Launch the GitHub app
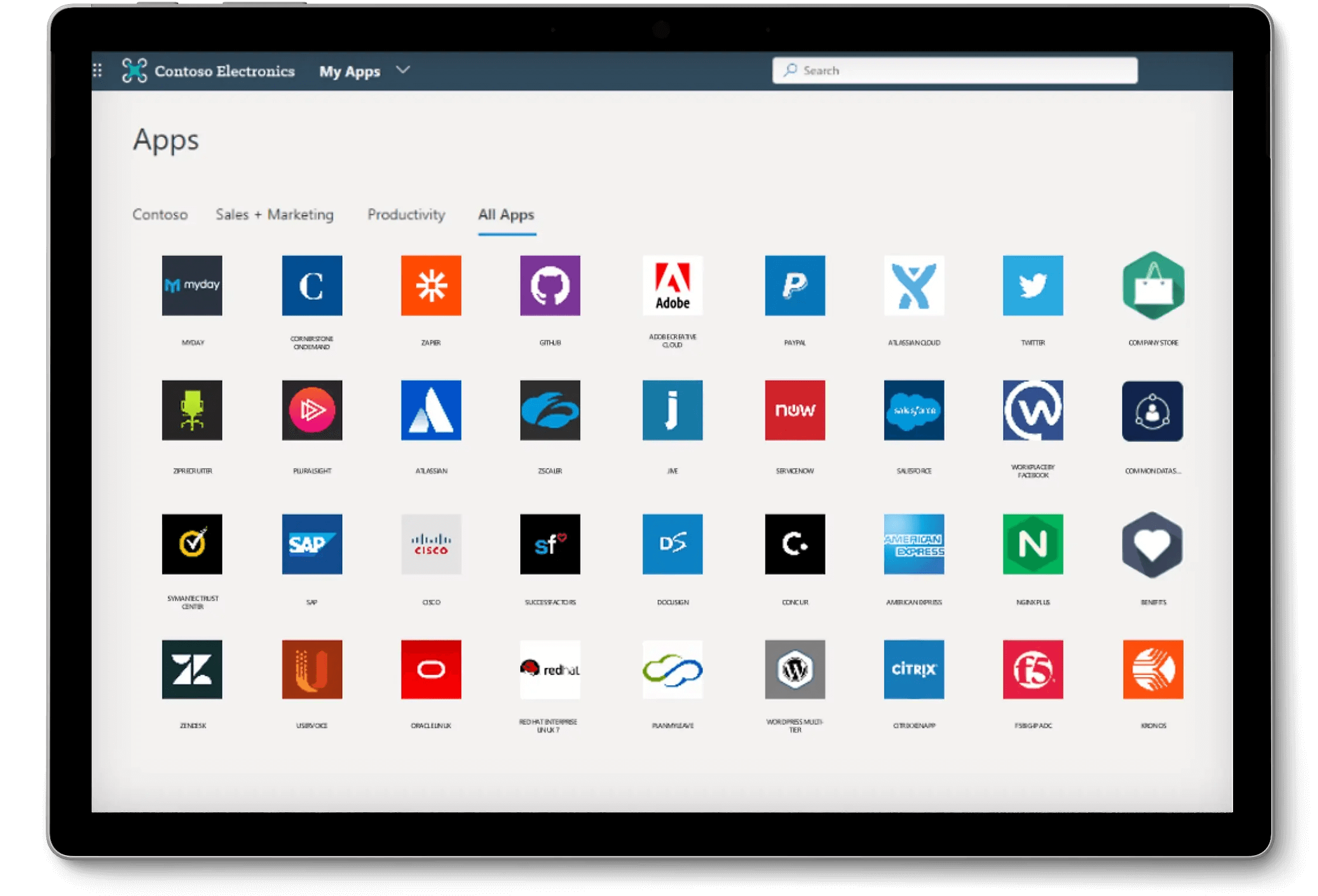 pos(550,285)
